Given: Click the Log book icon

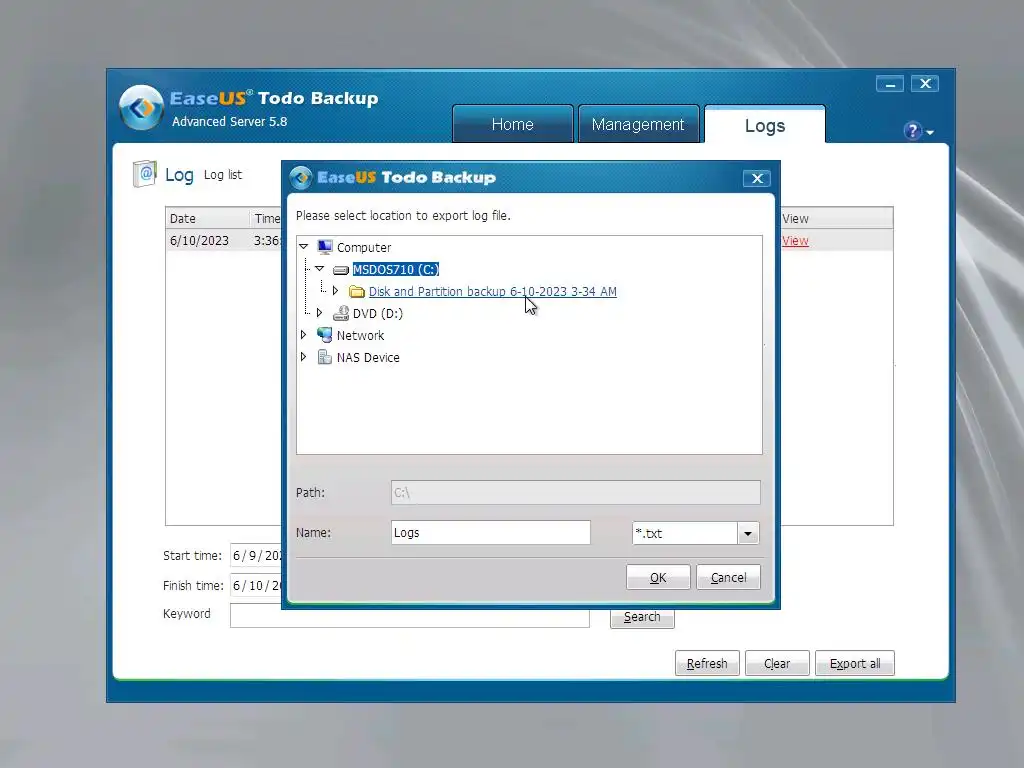Looking at the screenshot, I should click(x=145, y=174).
